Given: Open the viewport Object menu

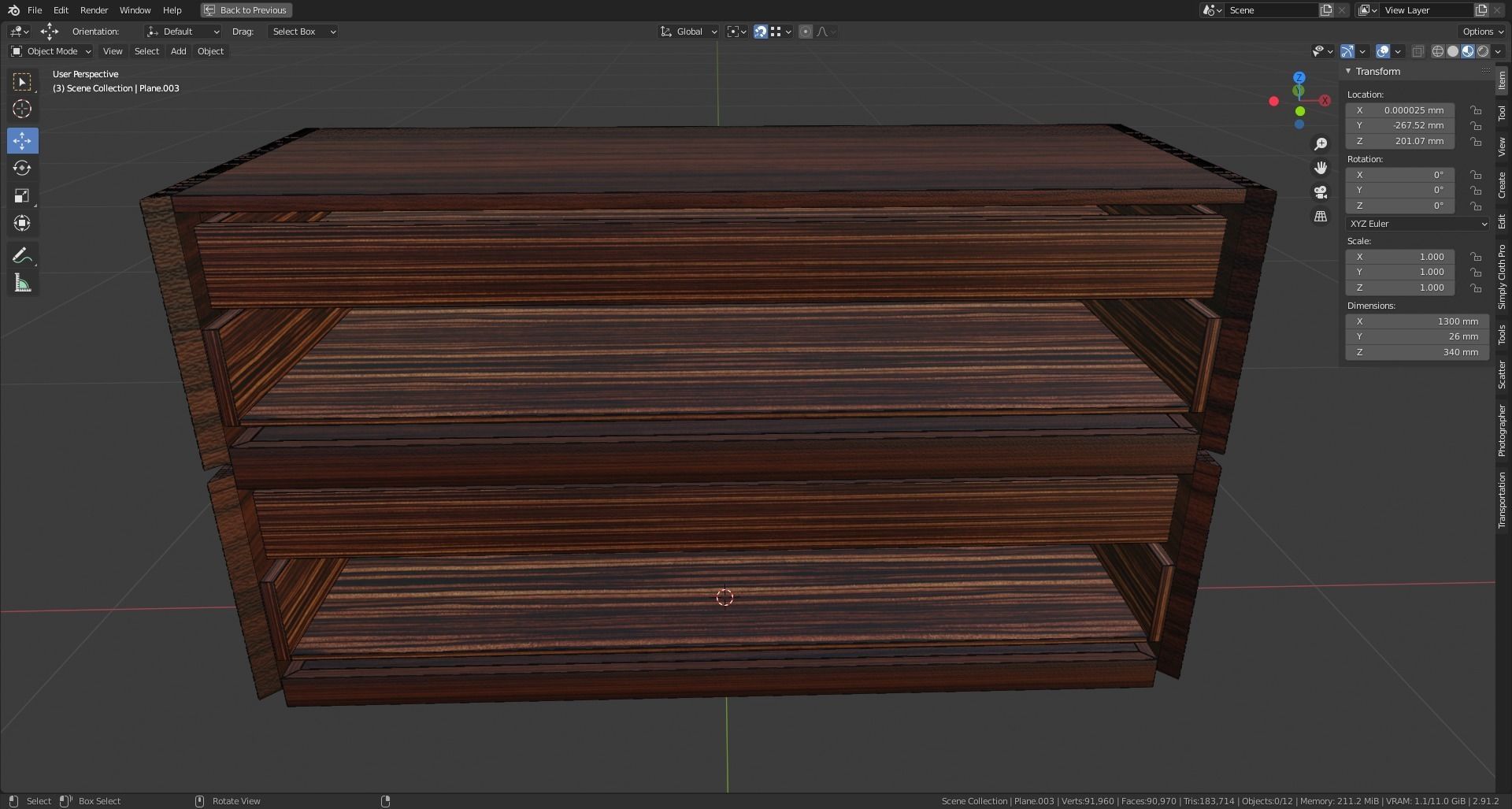Looking at the screenshot, I should (x=210, y=51).
